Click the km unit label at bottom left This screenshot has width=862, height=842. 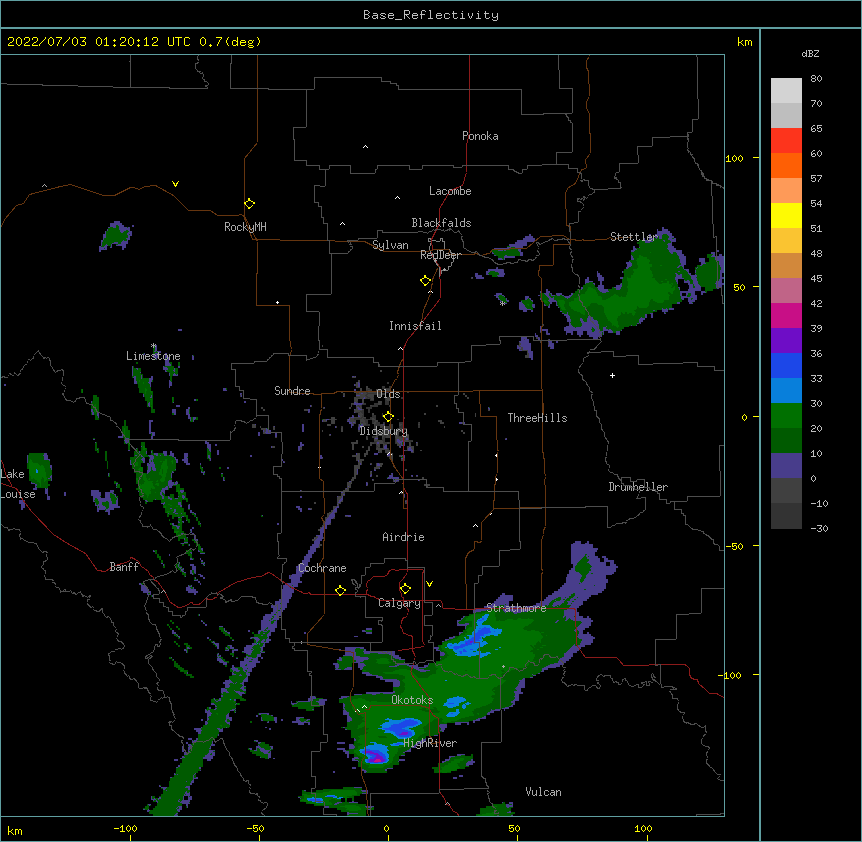[x=15, y=830]
